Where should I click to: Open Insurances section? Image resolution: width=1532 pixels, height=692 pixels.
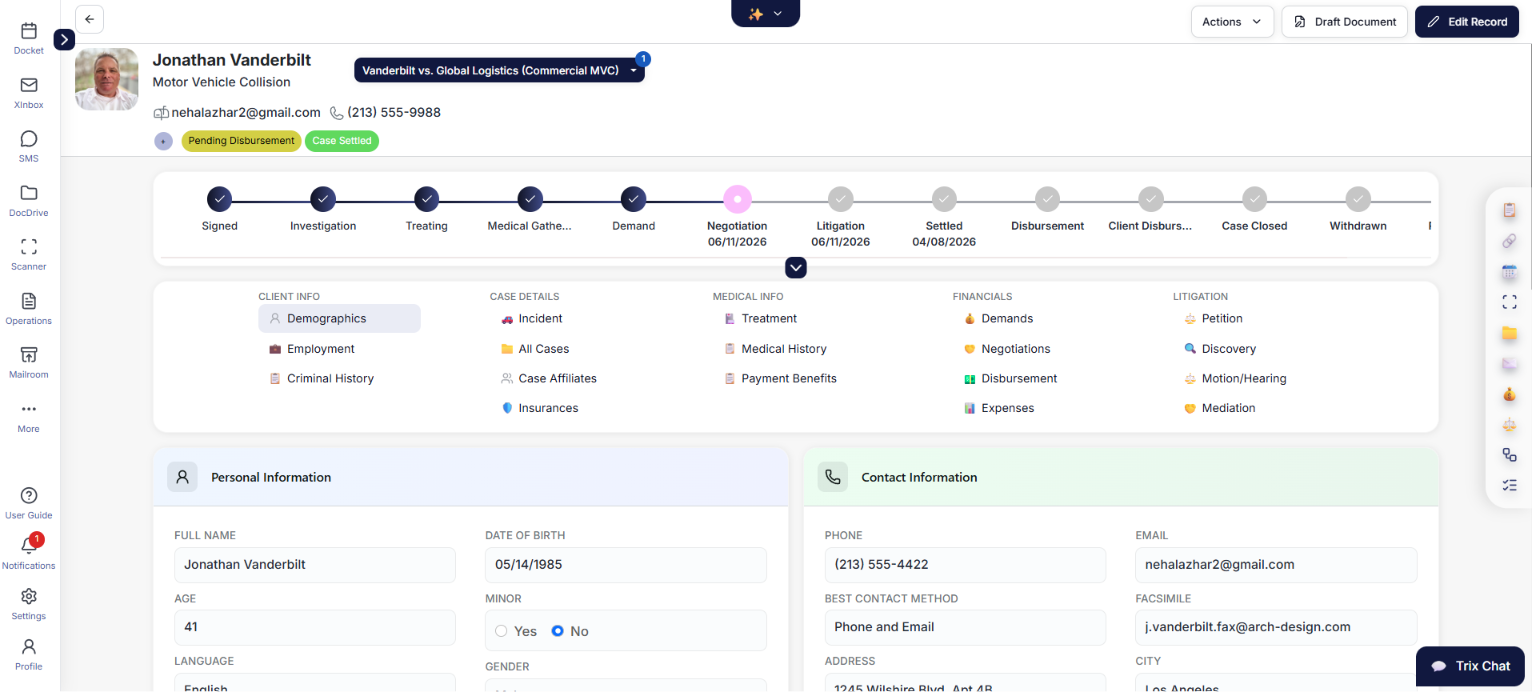pyautogui.click(x=540, y=408)
